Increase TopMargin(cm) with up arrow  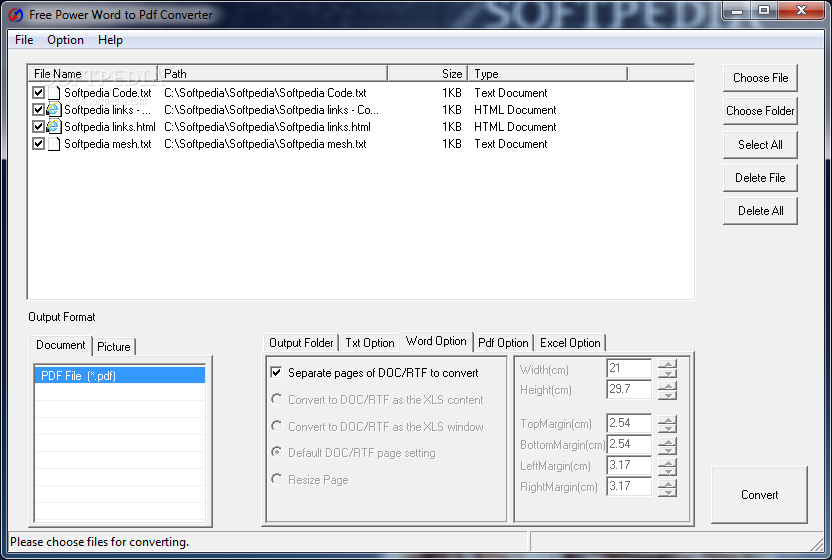[668, 419]
